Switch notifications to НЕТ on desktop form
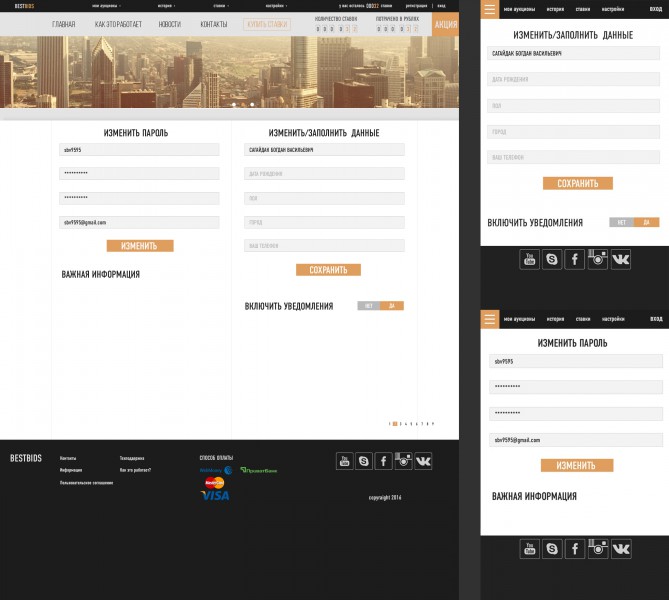669x600 pixels. tap(369, 306)
